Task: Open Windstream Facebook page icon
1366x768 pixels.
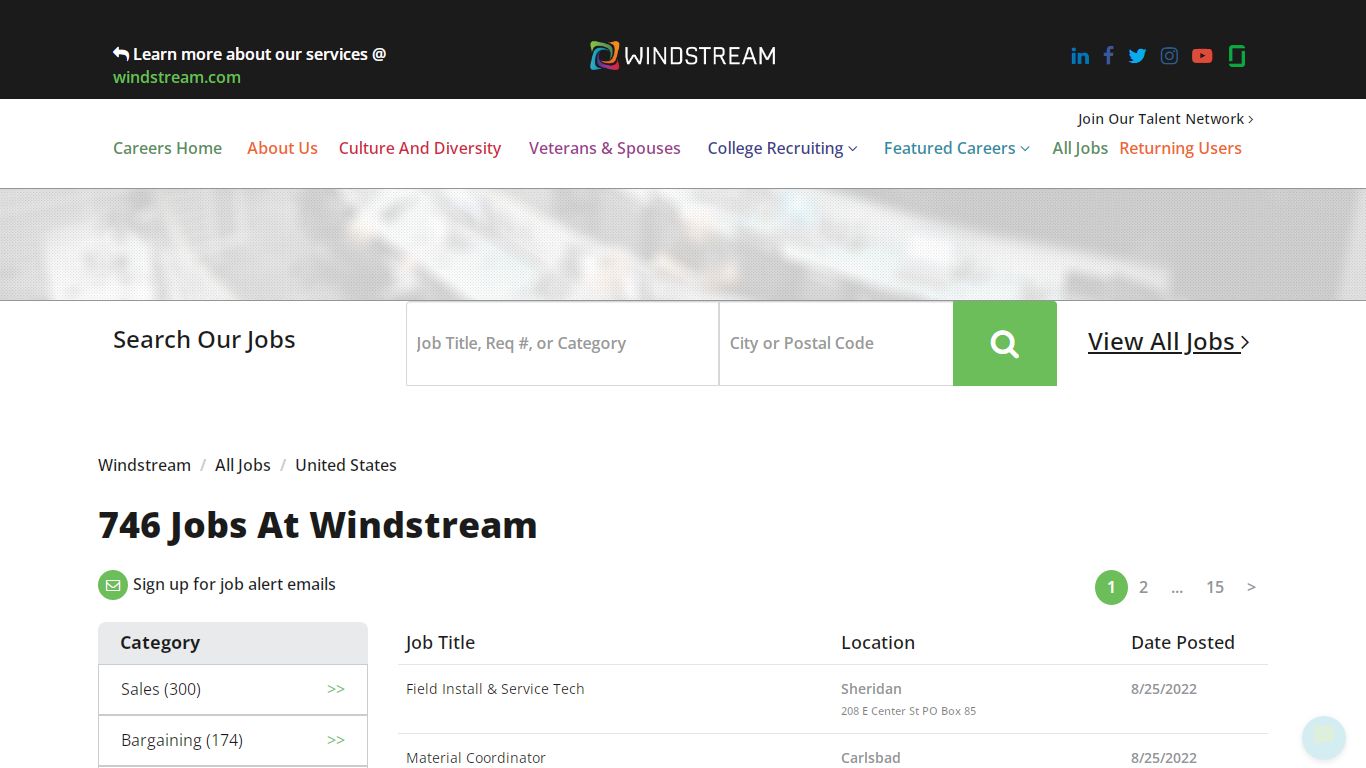Action: [x=1108, y=56]
